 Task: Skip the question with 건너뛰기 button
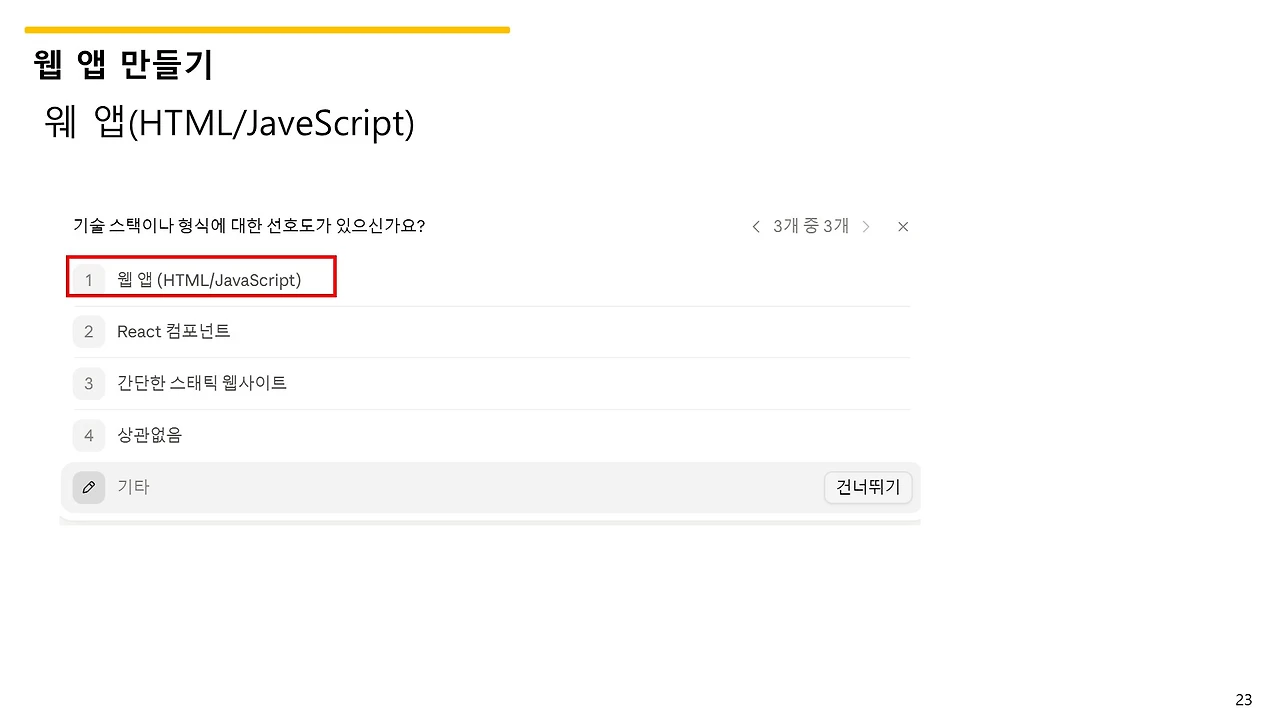[x=868, y=487]
